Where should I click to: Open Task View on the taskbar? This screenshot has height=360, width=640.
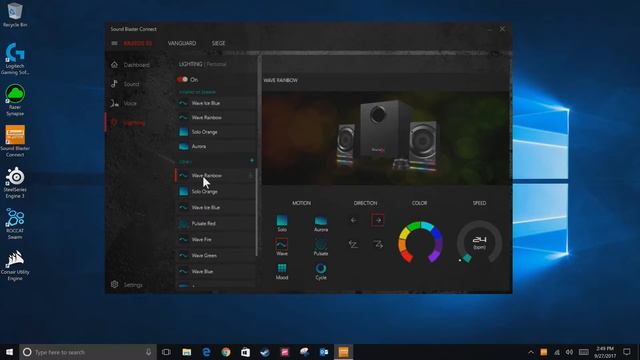(166, 352)
